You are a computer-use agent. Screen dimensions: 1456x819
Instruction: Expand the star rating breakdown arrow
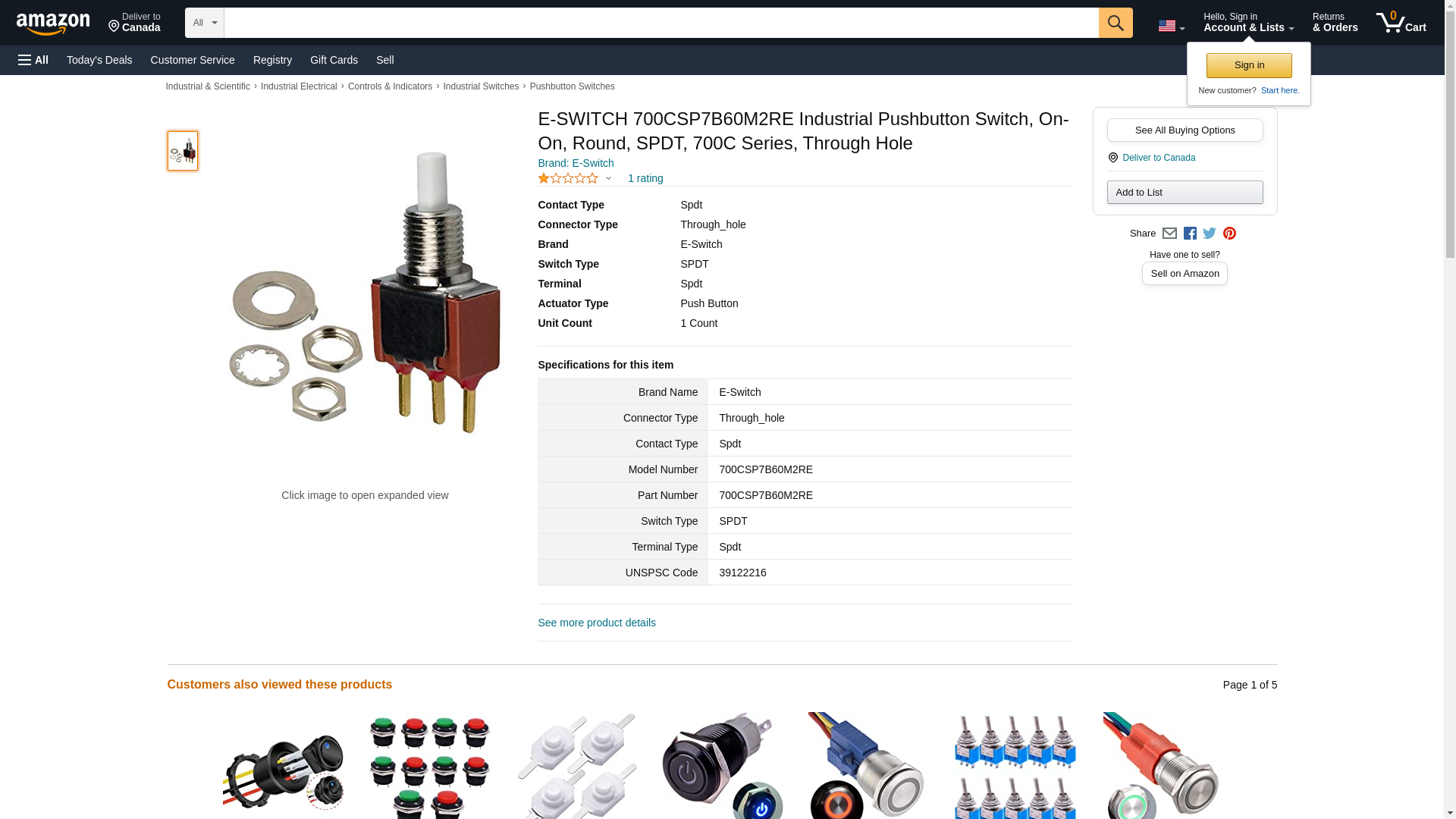[608, 178]
